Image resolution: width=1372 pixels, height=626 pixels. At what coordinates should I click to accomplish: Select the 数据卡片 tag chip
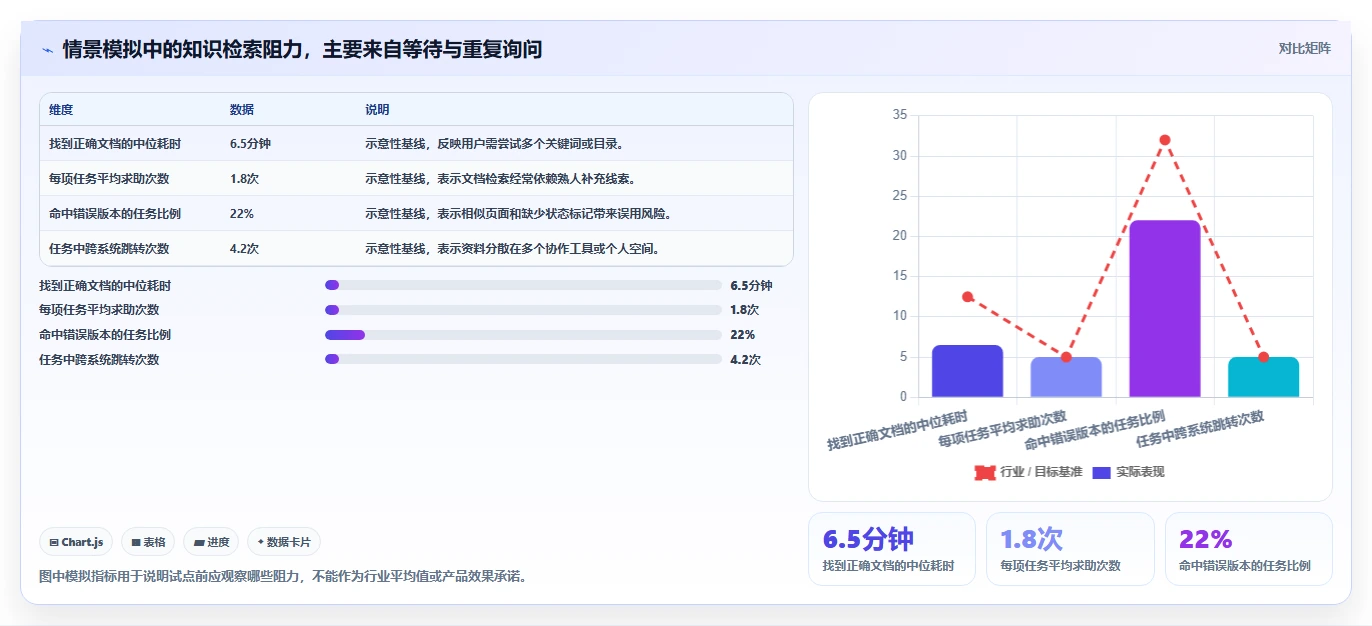284,542
